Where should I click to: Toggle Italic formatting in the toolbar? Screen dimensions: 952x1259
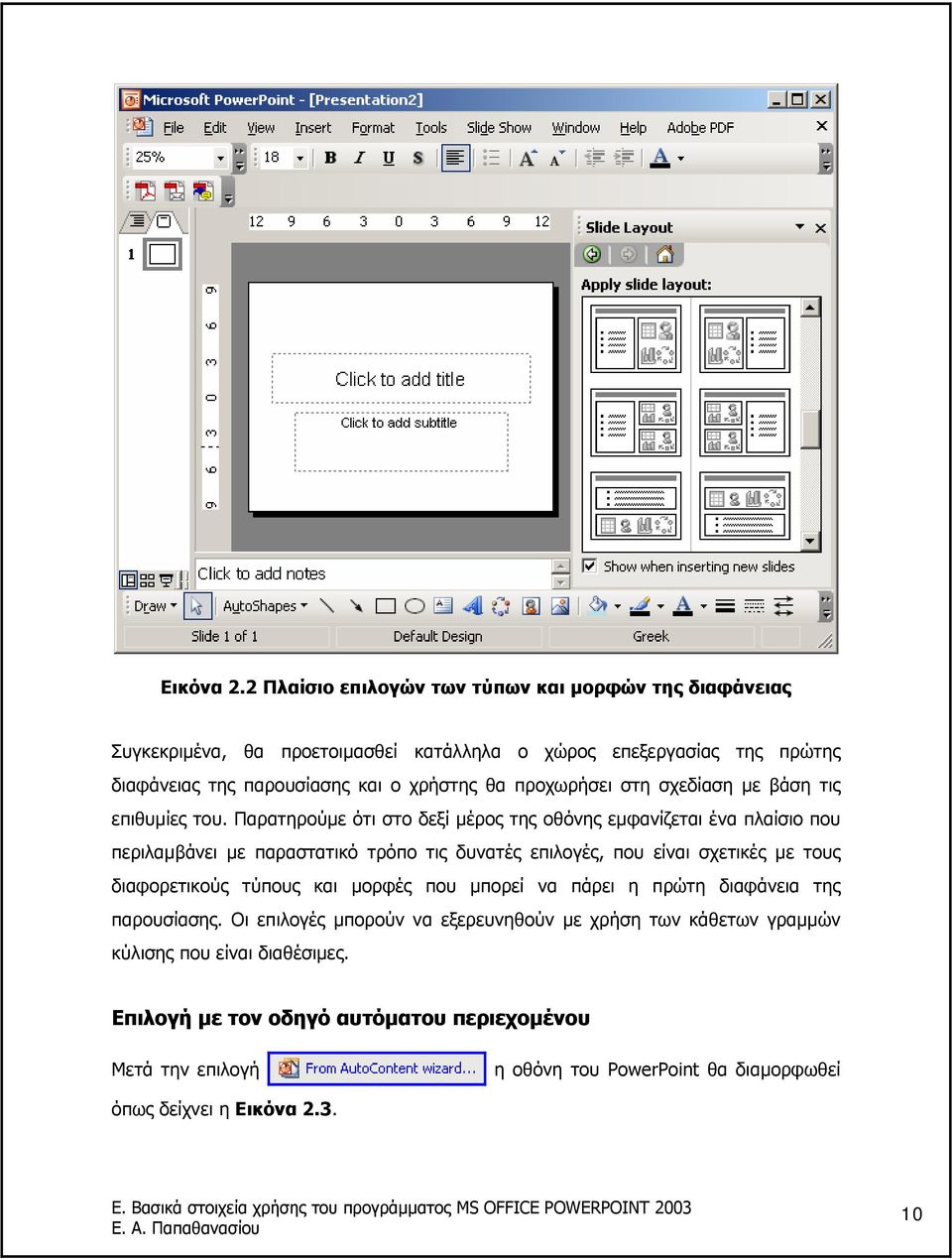coord(359,158)
